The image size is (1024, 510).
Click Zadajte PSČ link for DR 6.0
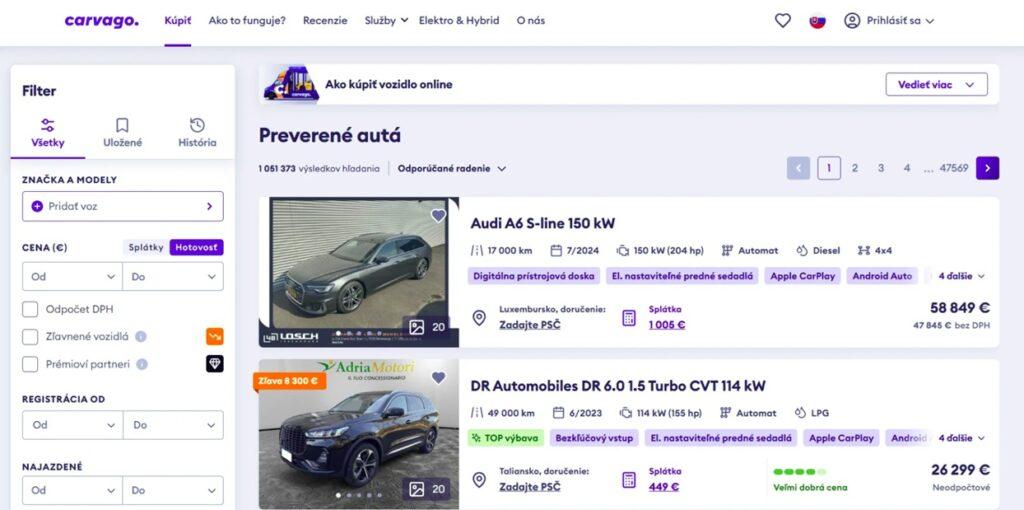coord(530,486)
